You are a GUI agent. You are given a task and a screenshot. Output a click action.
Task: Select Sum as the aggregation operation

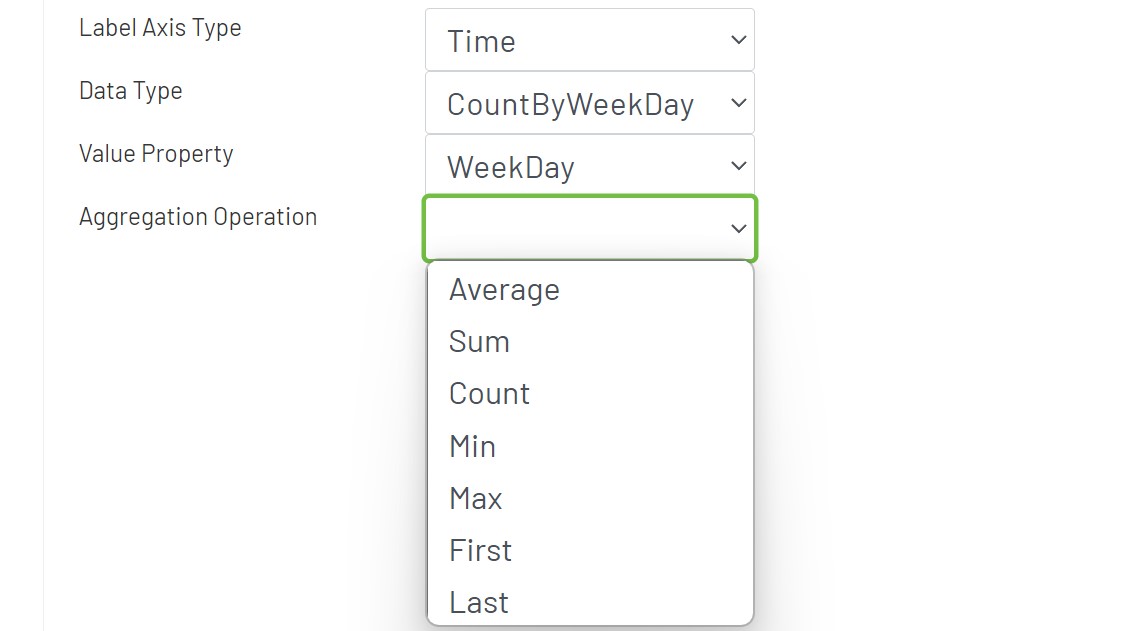click(x=480, y=341)
